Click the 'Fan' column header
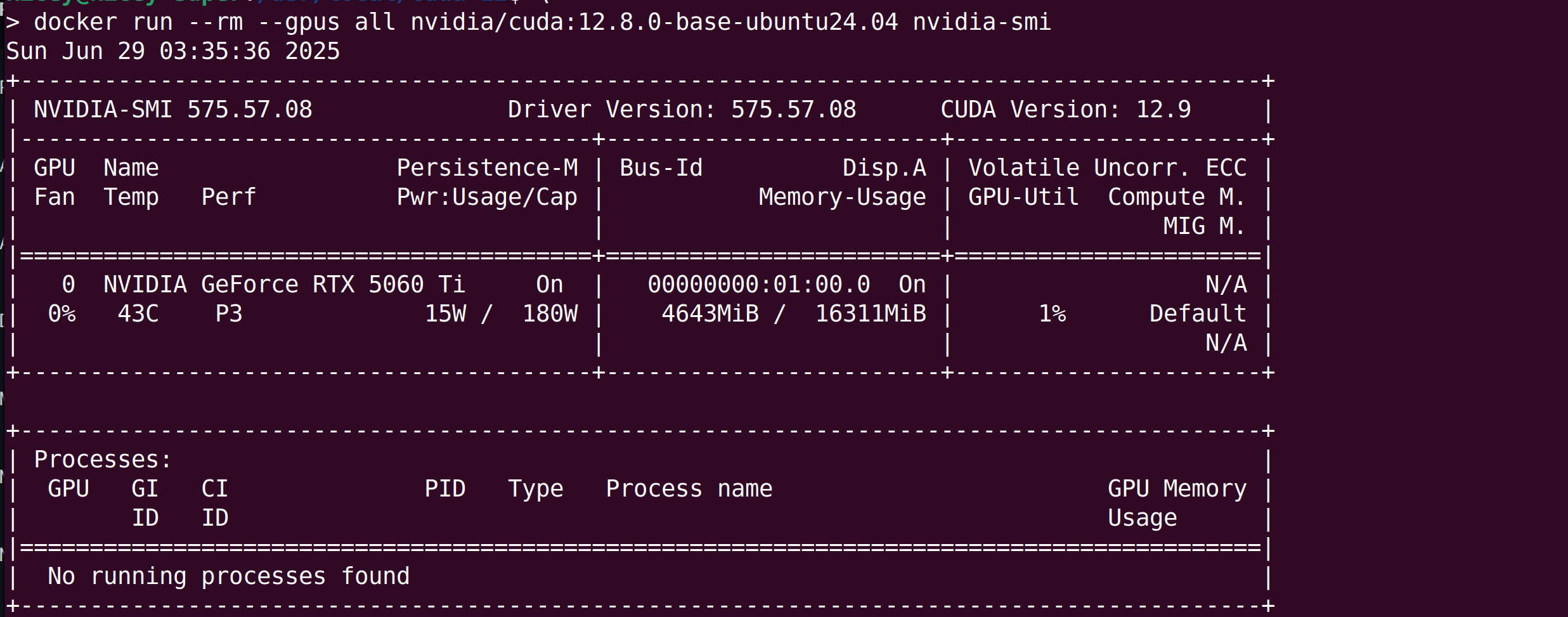The width and height of the screenshot is (1568, 617). click(55, 197)
